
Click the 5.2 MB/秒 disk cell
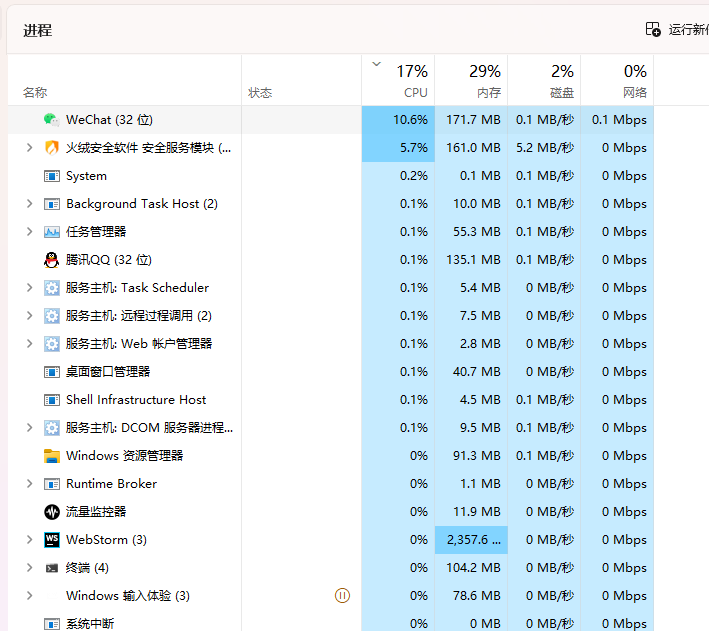click(544, 148)
